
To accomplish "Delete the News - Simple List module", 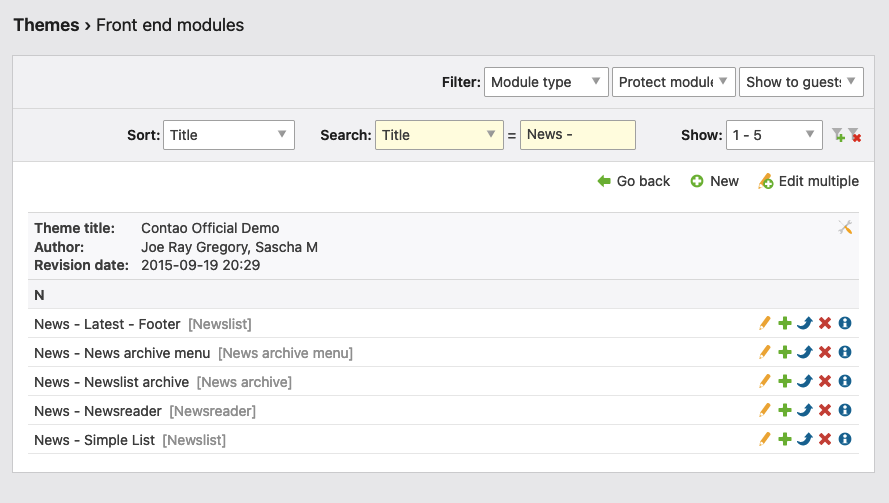I will [x=825, y=439].
